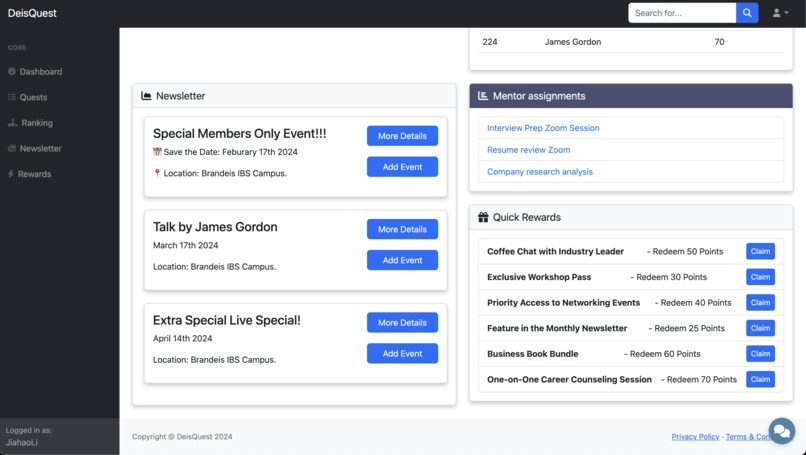Click April 14th 2024 date text
Screen dimensions: 806x455
[182, 338]
